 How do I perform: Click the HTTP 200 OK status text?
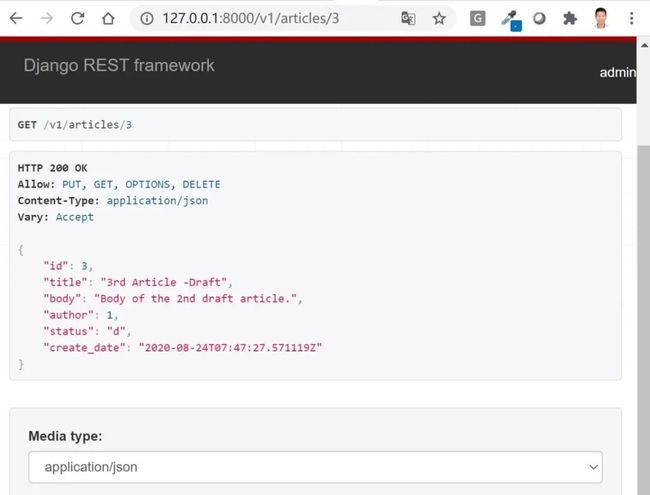coord(52,168)
